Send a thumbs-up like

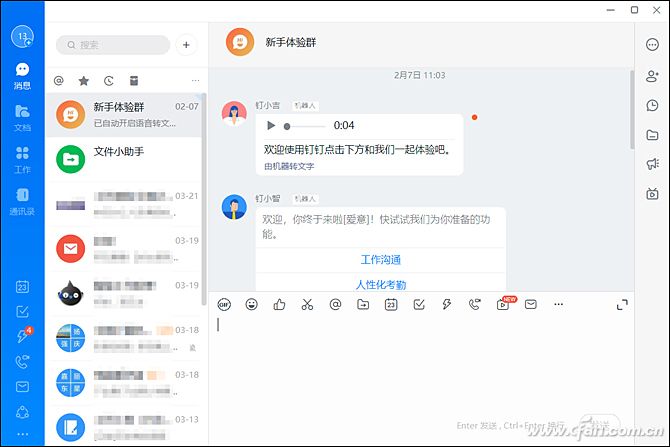point(279,304)
